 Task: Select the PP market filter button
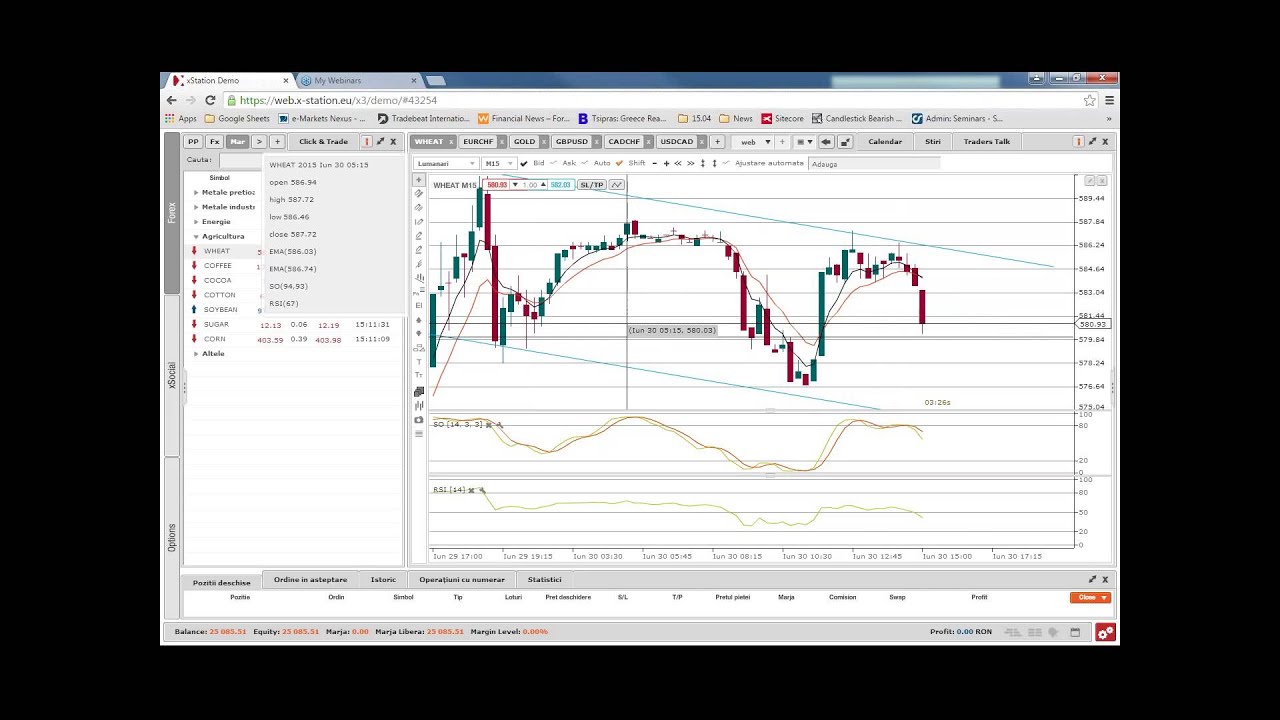pyautogui.click(x=194, y=142)
